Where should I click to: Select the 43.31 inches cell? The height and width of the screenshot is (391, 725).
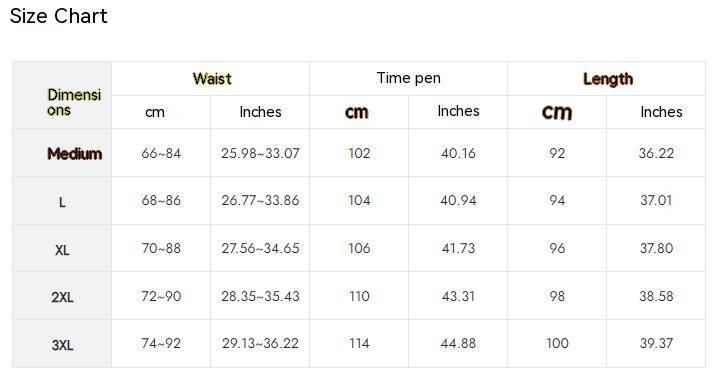(x=458, y=296)
